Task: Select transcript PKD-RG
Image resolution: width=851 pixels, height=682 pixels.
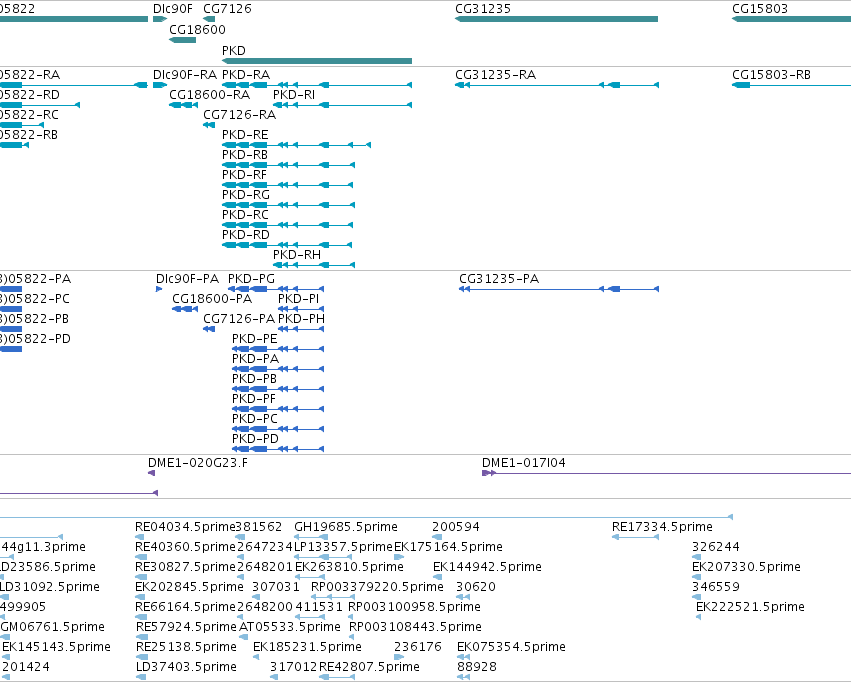Action: point(288,205)
